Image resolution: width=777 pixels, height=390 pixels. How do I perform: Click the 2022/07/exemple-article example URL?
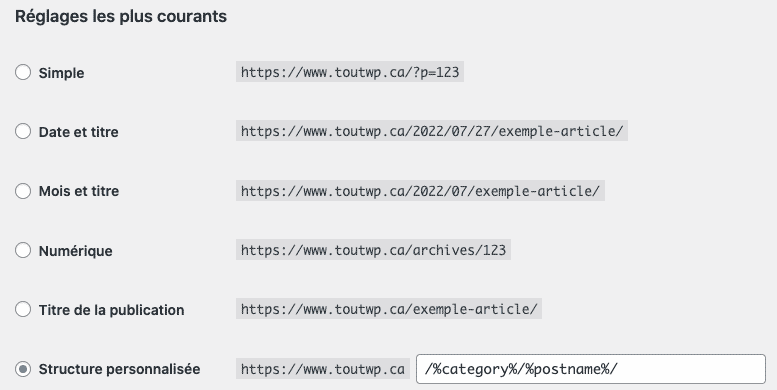(420, 191)
